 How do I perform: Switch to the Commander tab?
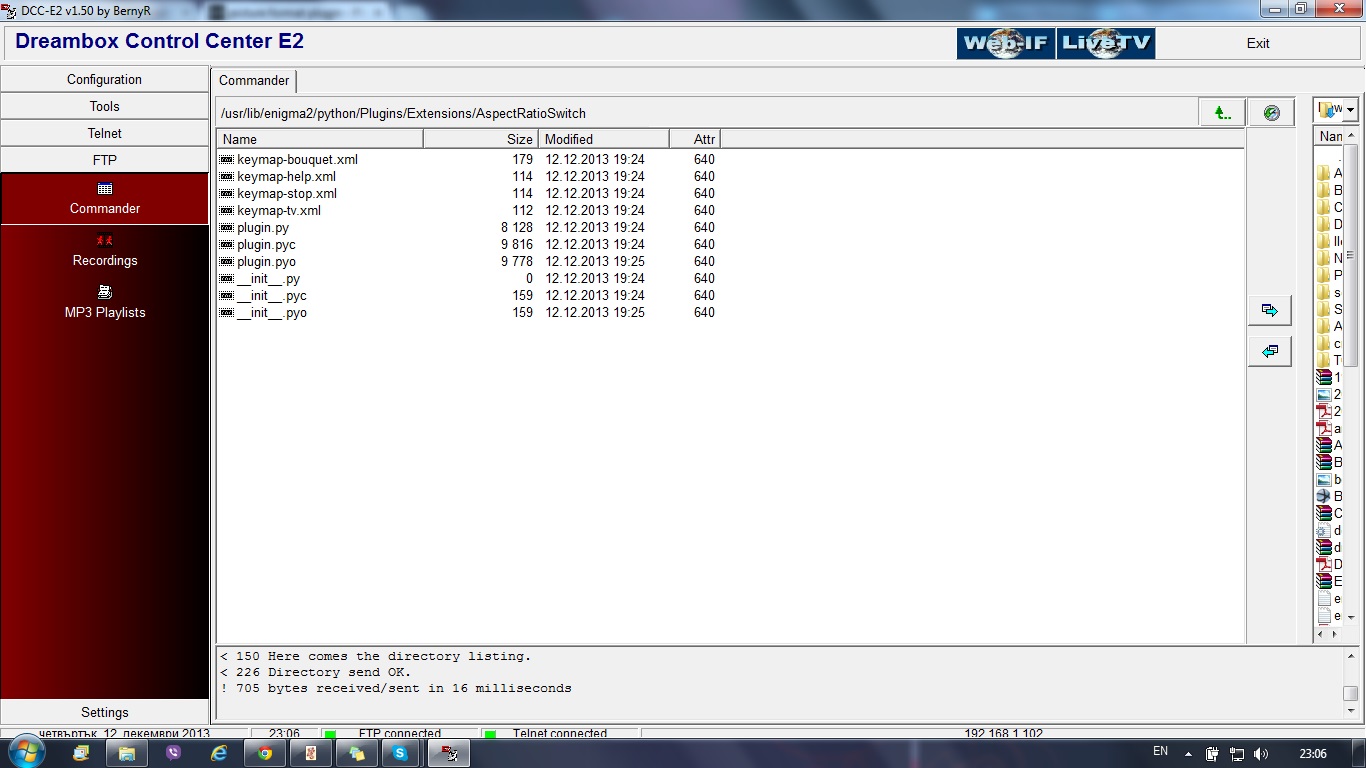coord(254,81)
